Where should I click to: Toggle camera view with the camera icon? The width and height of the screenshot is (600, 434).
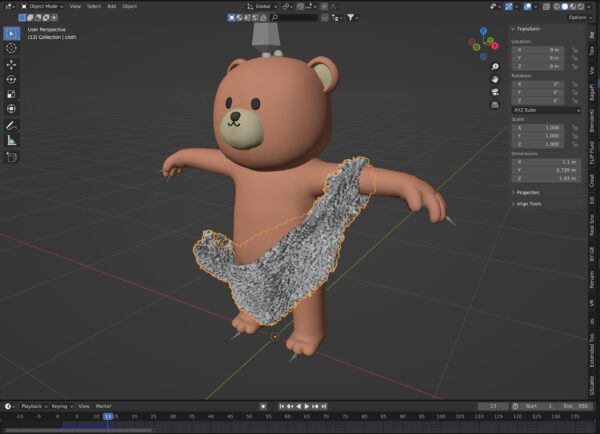(x=495, y=91)
